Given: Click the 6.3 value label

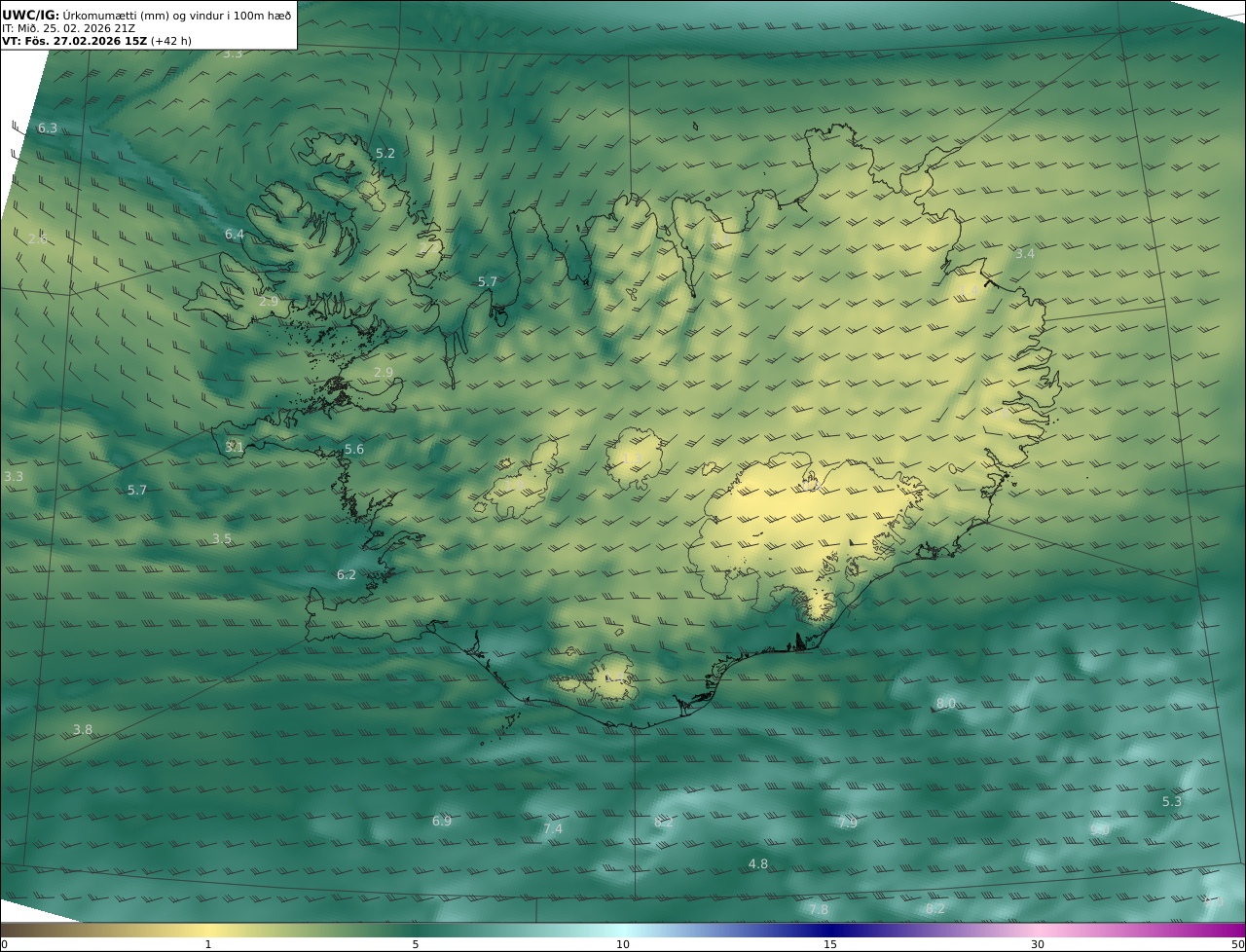Looking at the screenshot, I should (x=48, y=128).
